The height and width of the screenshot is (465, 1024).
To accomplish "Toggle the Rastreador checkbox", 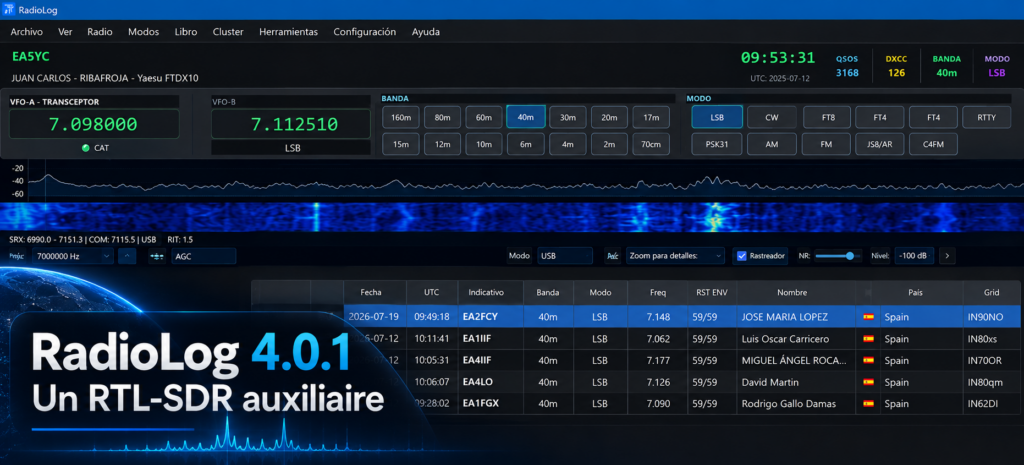I will pyautogui.click(x=741, y=256).
